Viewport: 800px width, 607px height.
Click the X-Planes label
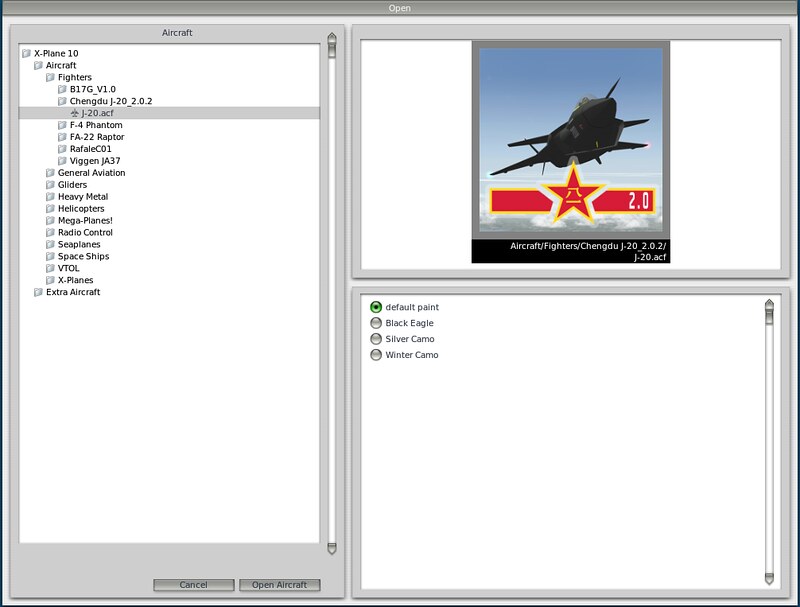76,280
